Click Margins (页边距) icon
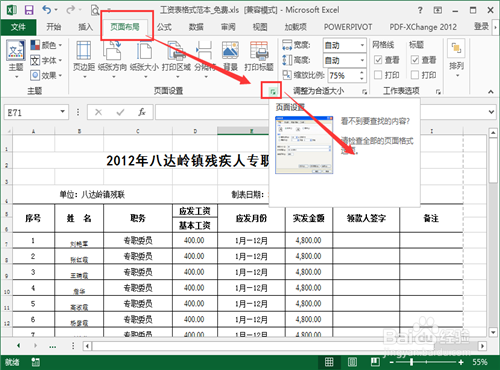 (84, 59)
